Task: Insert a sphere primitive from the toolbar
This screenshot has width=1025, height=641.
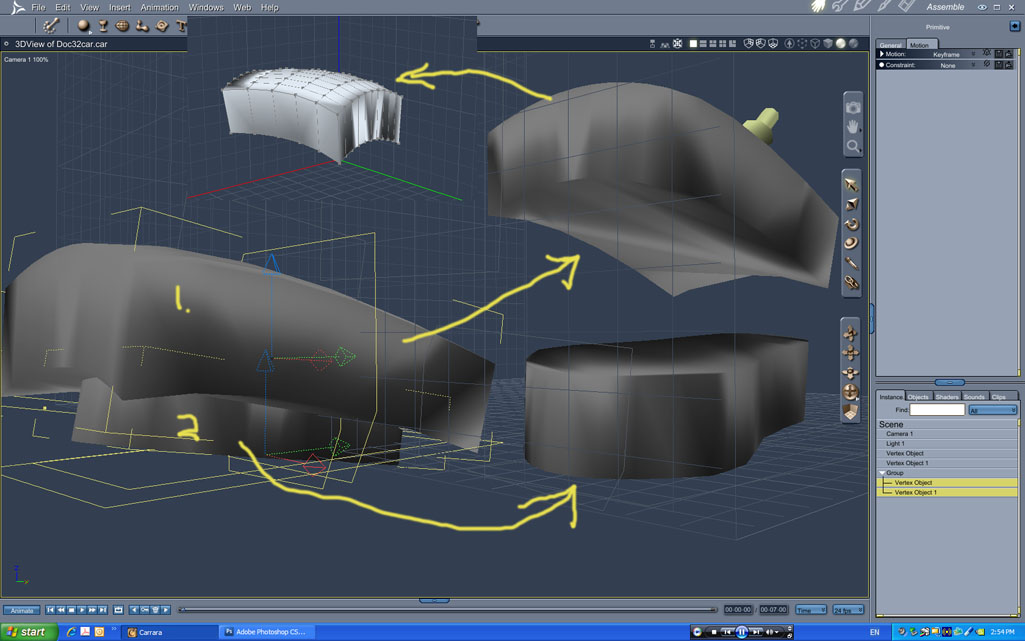Action: point(84,26)
